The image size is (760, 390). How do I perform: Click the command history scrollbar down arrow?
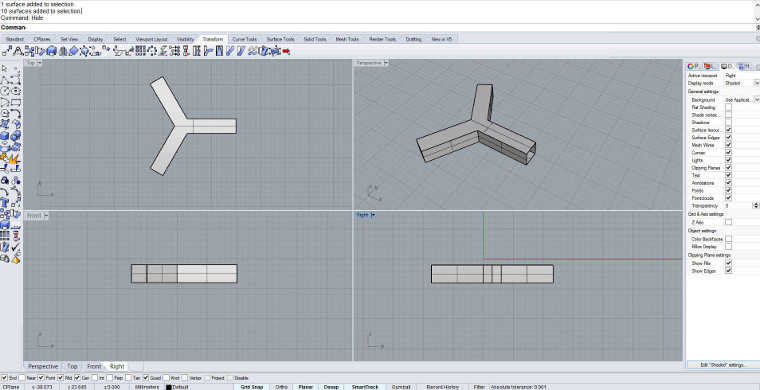pyautogui.click(x=757, y=18)
